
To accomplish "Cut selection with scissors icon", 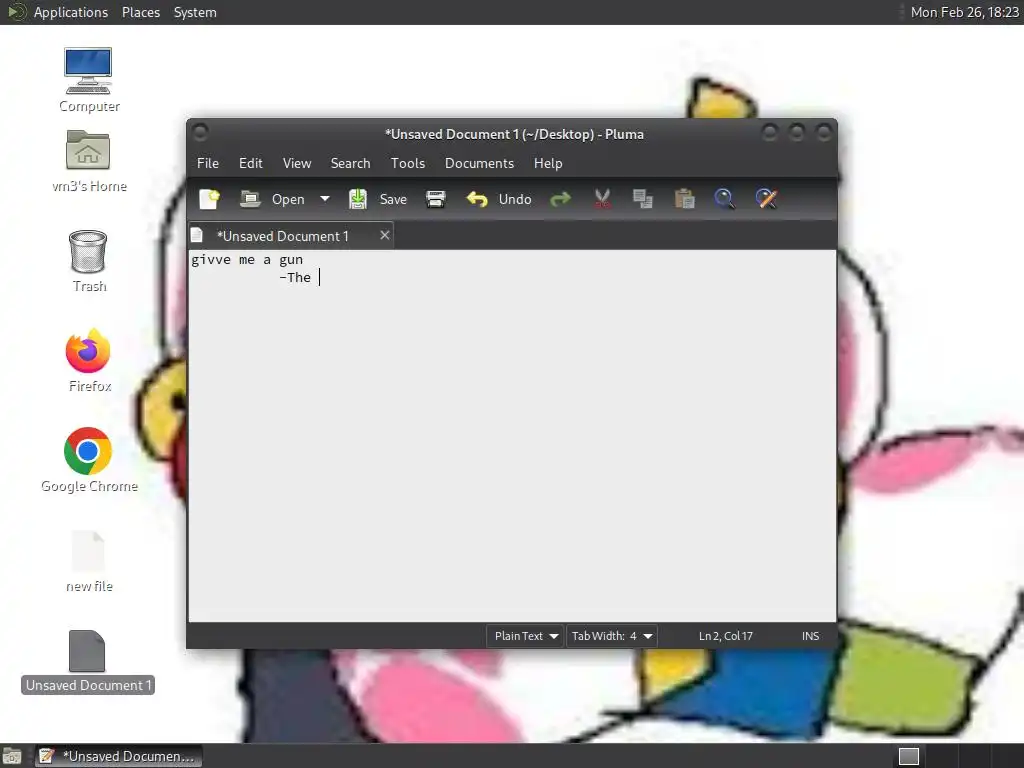I will coord(602,199).
